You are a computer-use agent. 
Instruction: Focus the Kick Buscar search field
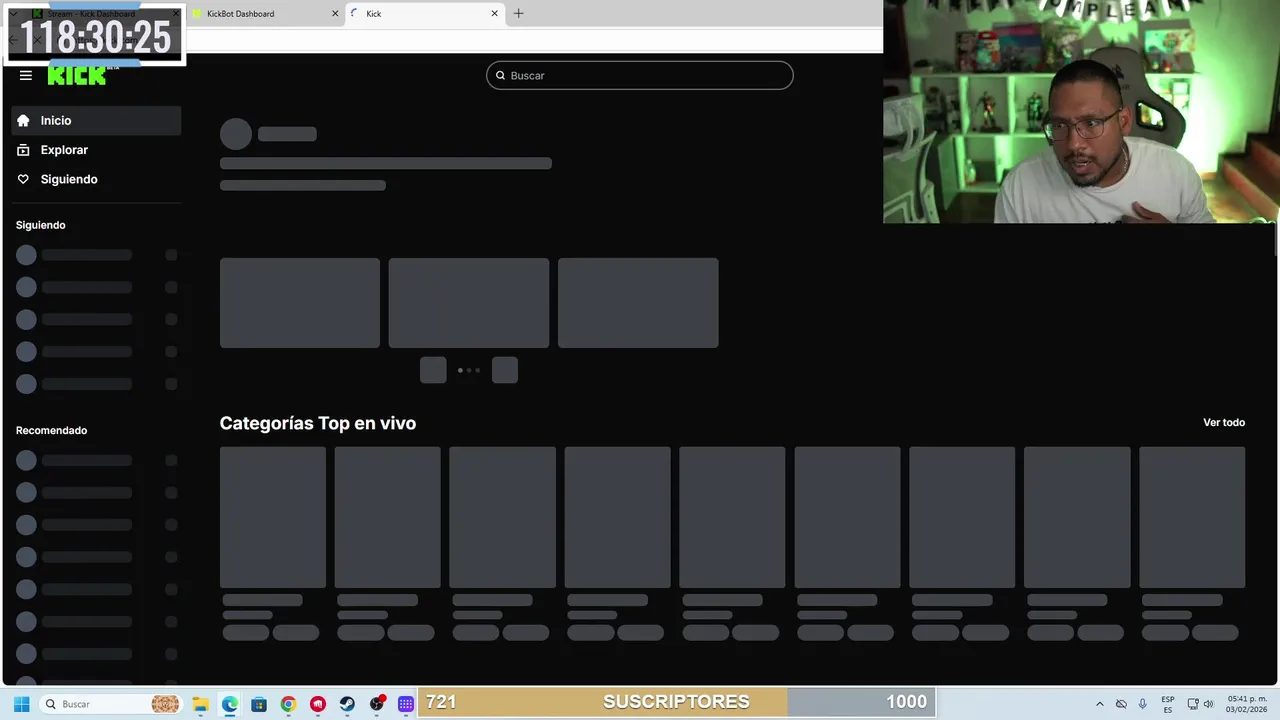pos(640,75)
